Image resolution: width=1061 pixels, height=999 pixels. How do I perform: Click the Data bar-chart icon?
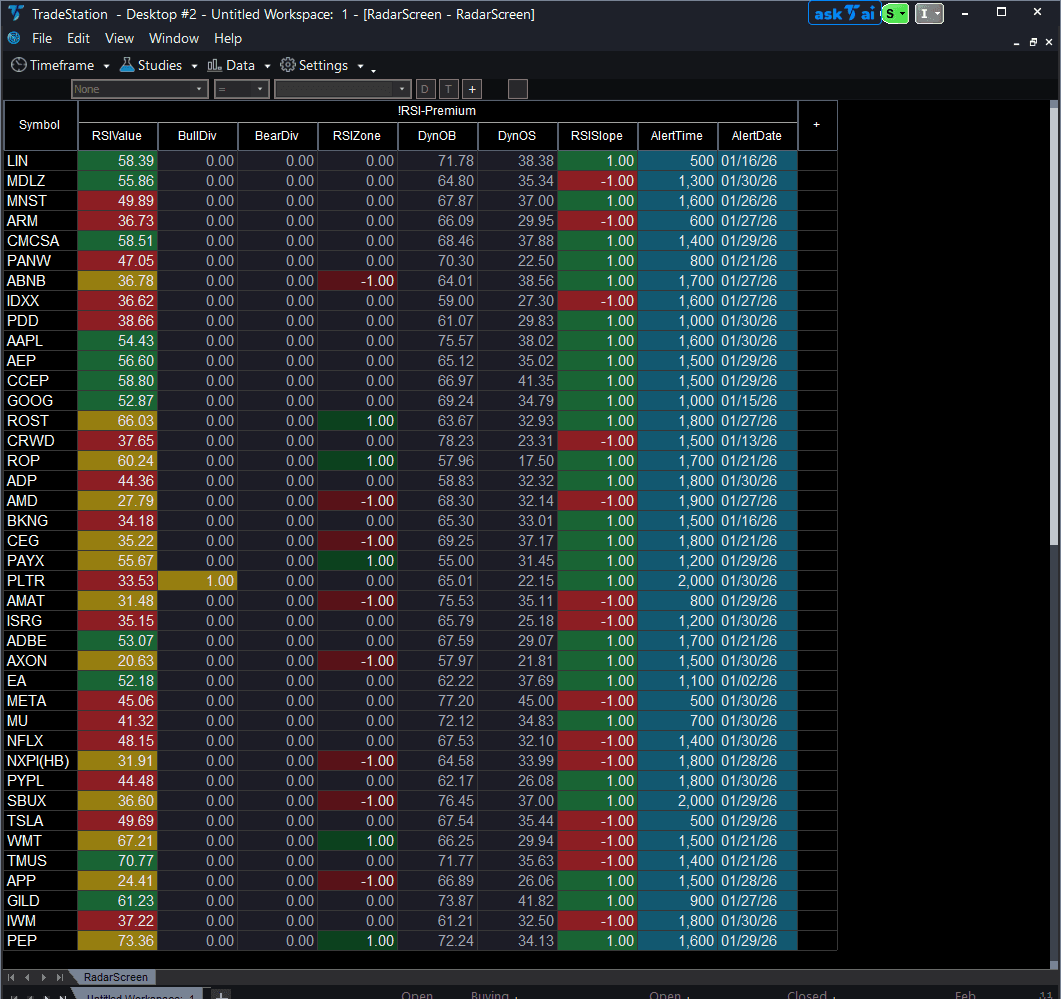coord(213,64)
